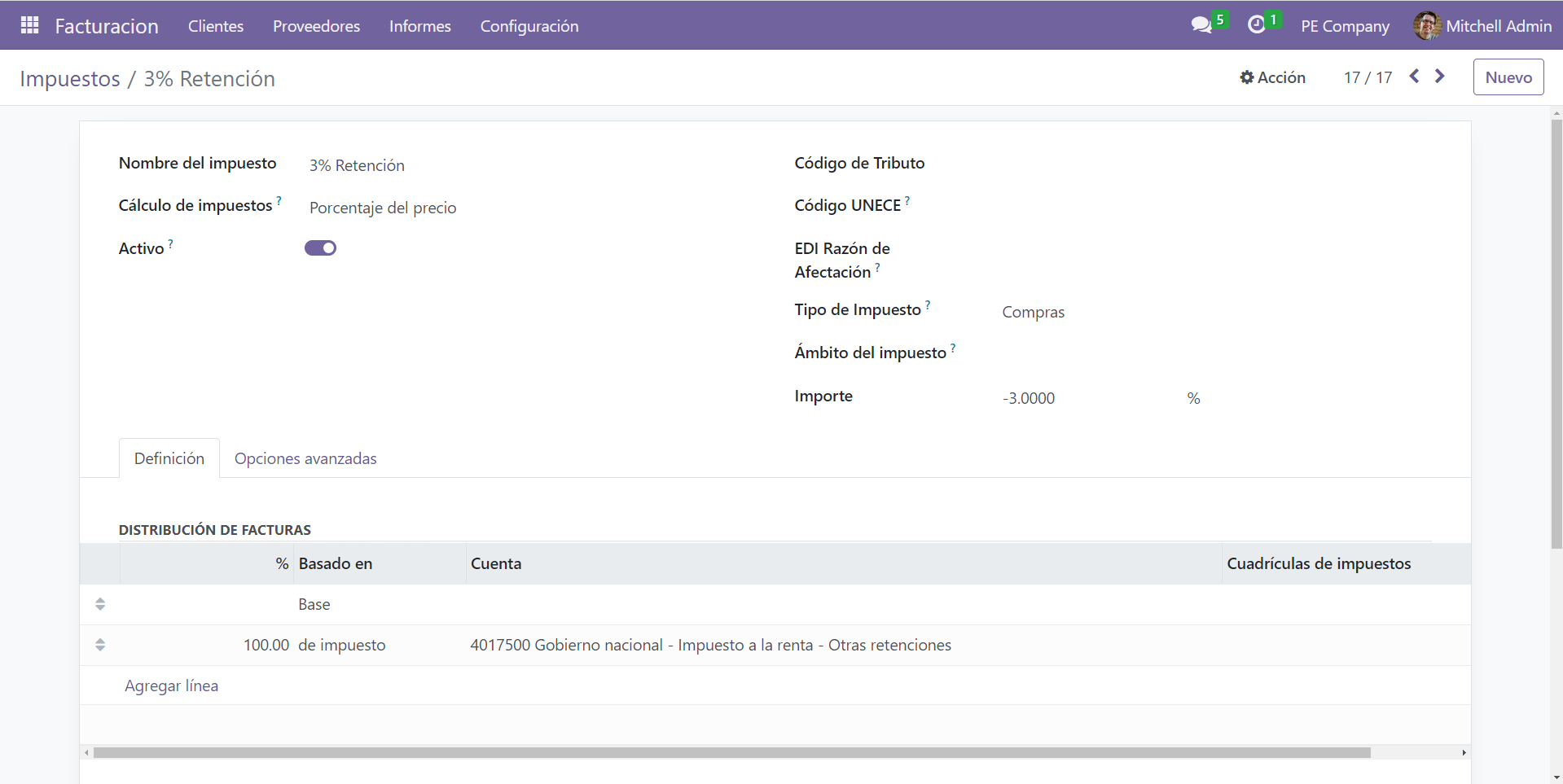Click horizontal scrollbar right arrow
The image size is (1563, 784).
point(1464,752)
